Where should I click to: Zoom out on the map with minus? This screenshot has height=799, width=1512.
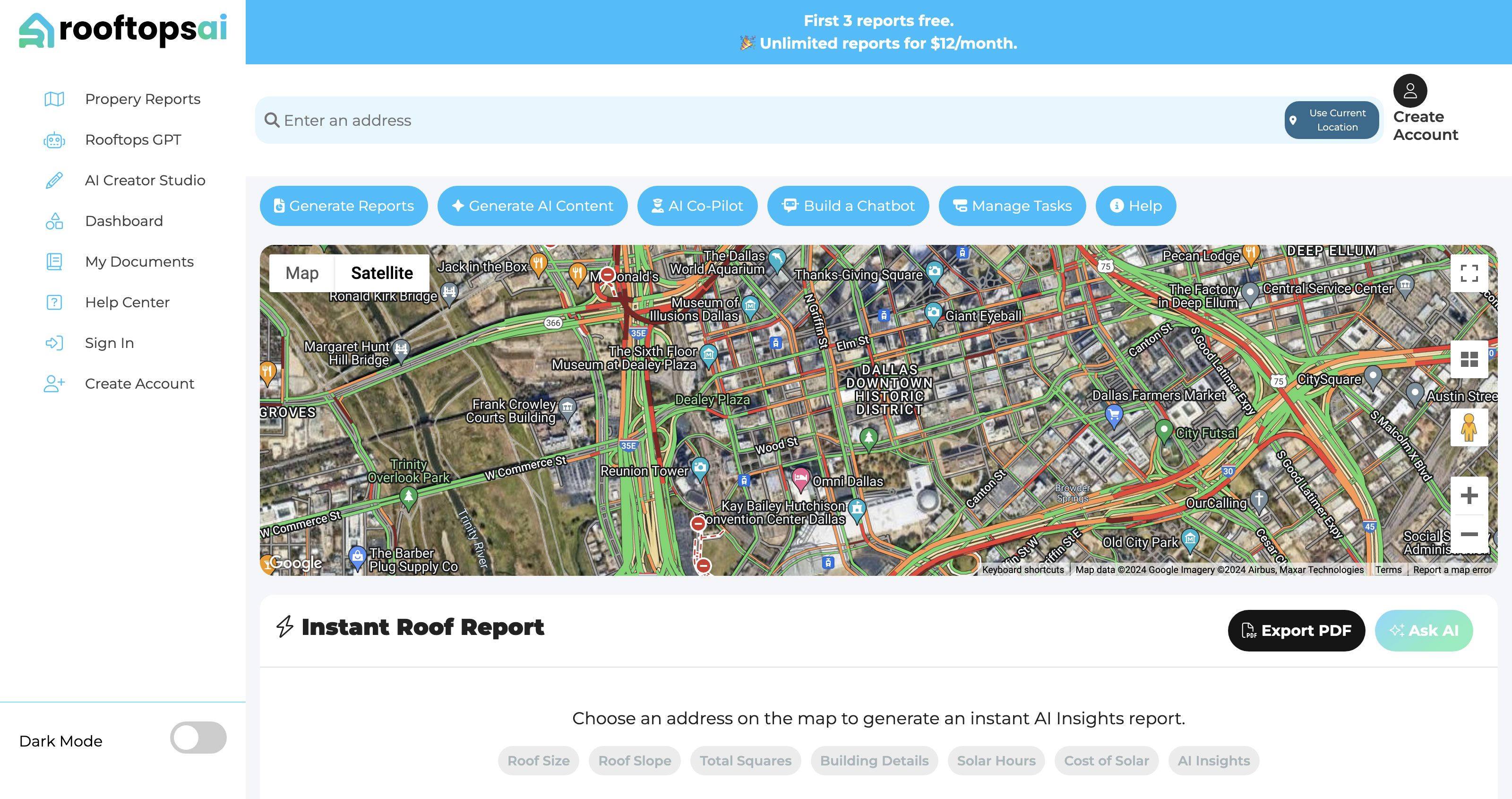1469,533
